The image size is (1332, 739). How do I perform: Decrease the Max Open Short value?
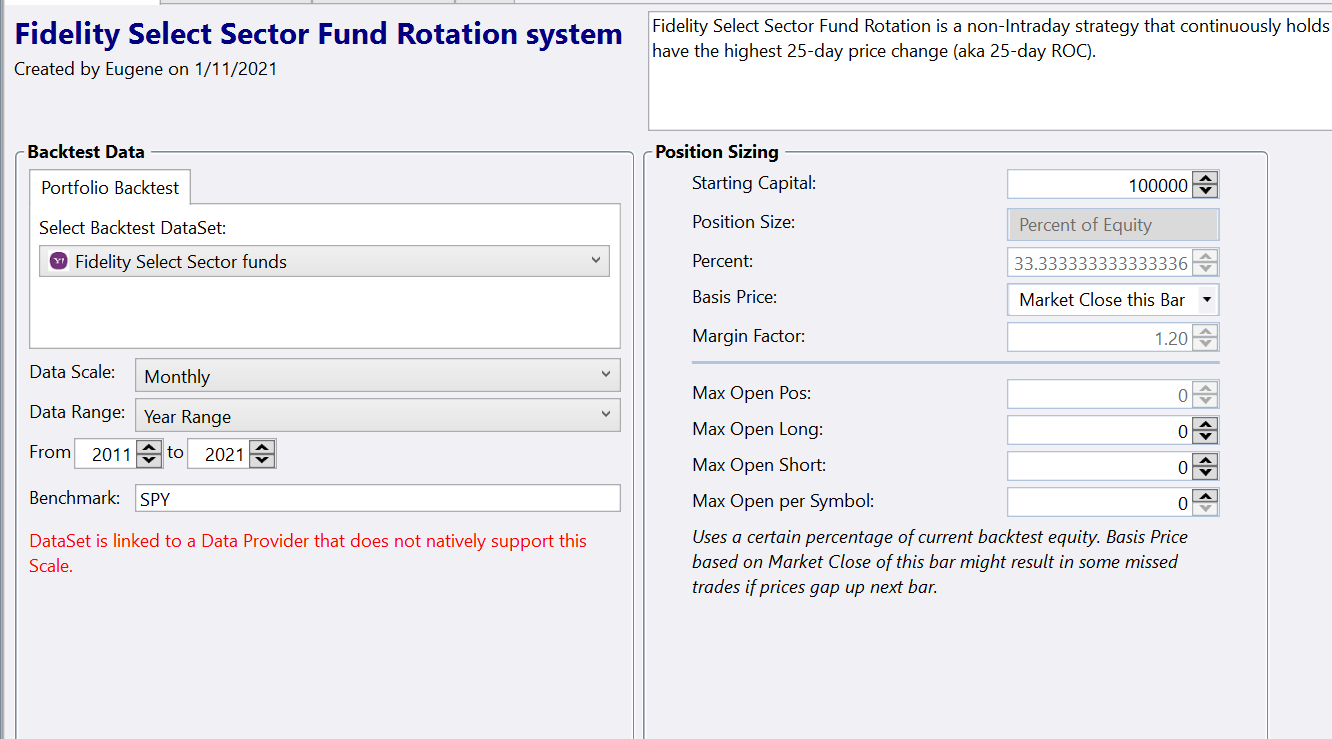[1206, 473]
